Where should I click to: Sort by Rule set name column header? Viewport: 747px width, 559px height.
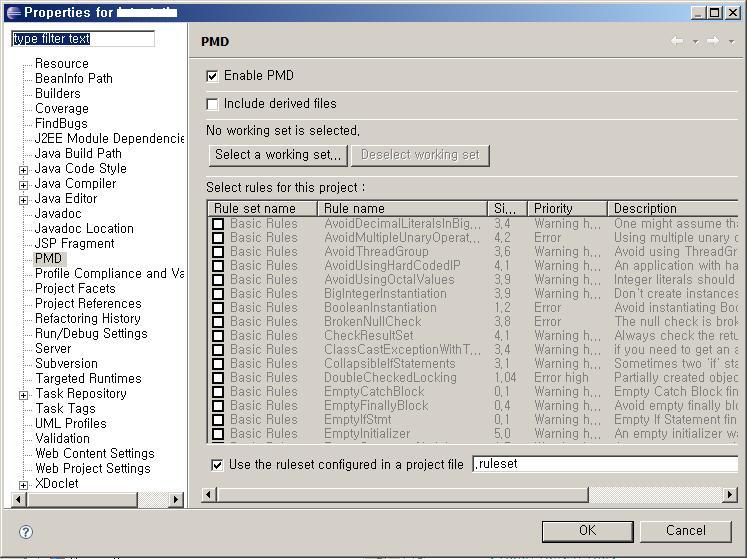pos(263,208)
